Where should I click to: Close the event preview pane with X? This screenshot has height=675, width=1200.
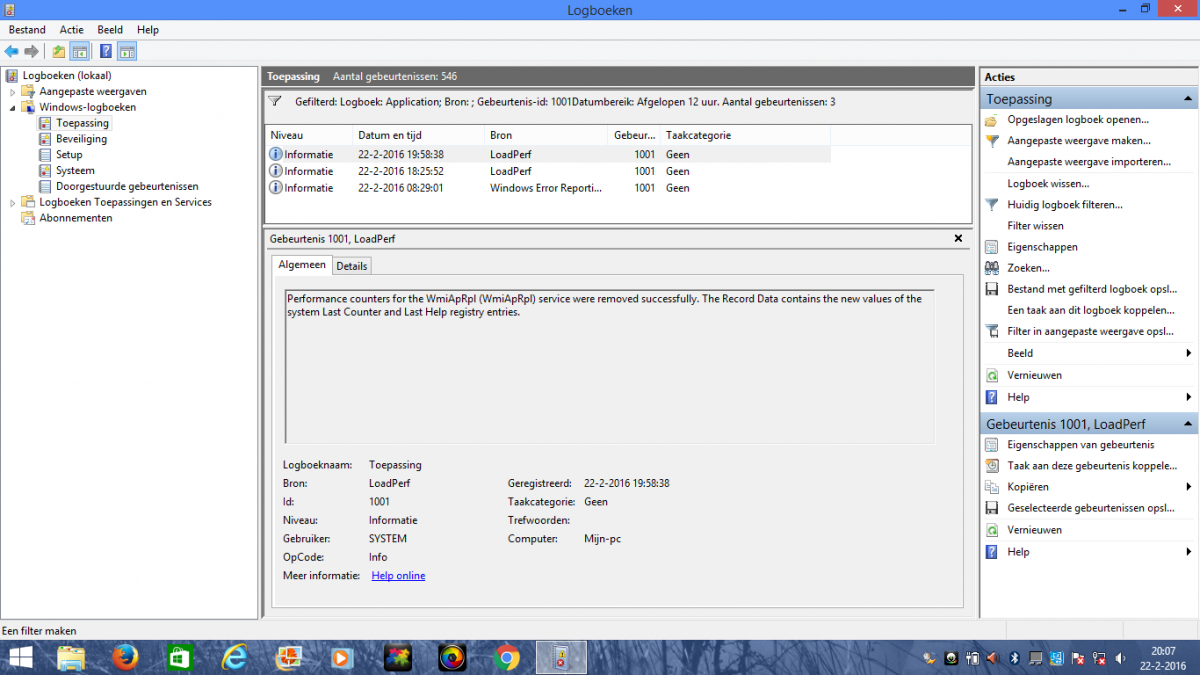958,238
